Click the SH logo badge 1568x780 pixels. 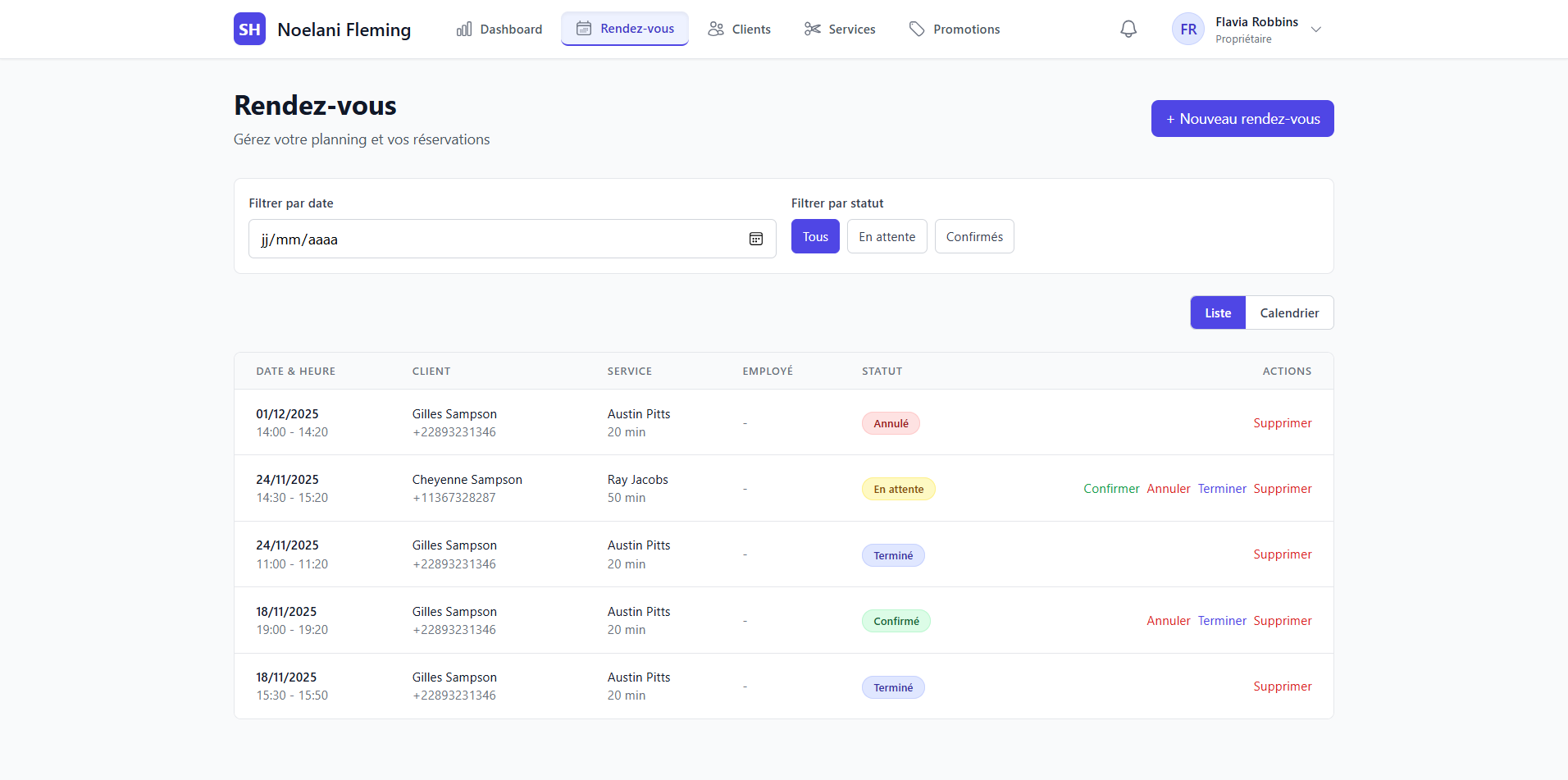point(249,29)
